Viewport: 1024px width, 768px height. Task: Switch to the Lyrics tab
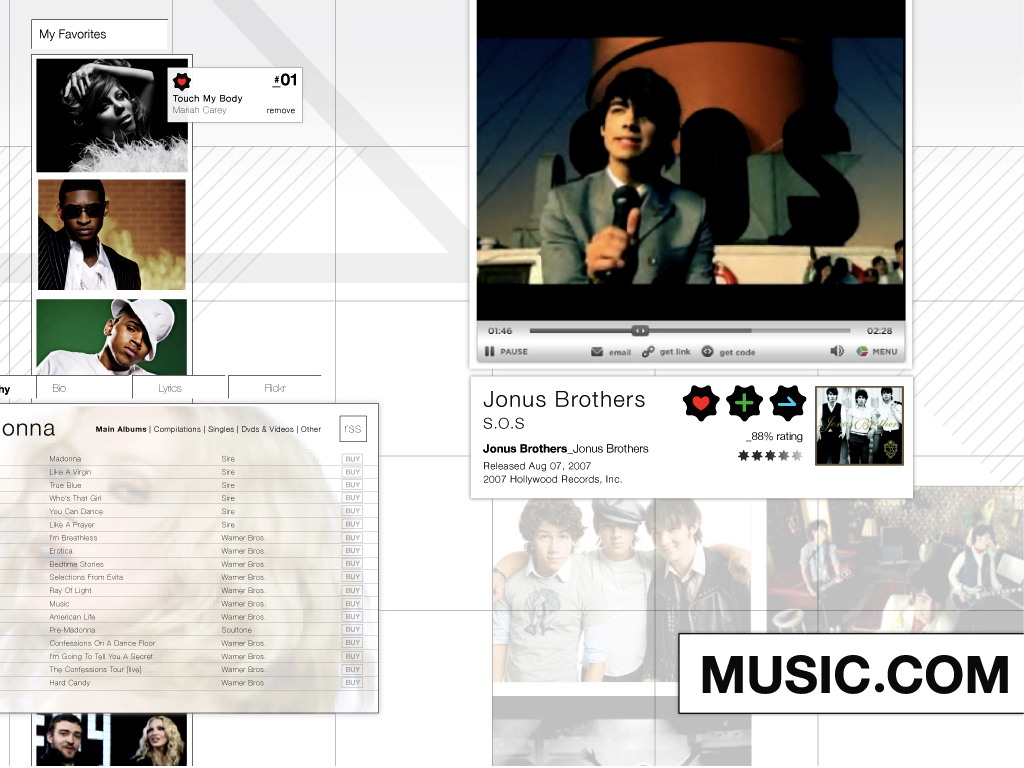pos(179,388)
